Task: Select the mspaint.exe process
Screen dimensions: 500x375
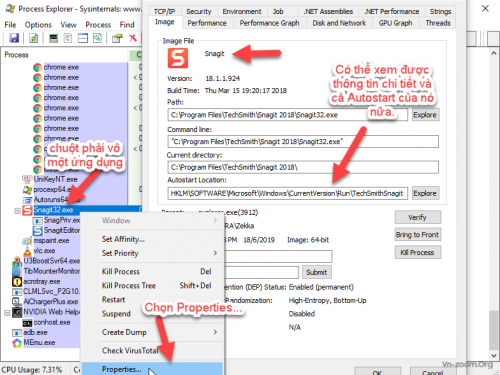Action: point(51,240)
